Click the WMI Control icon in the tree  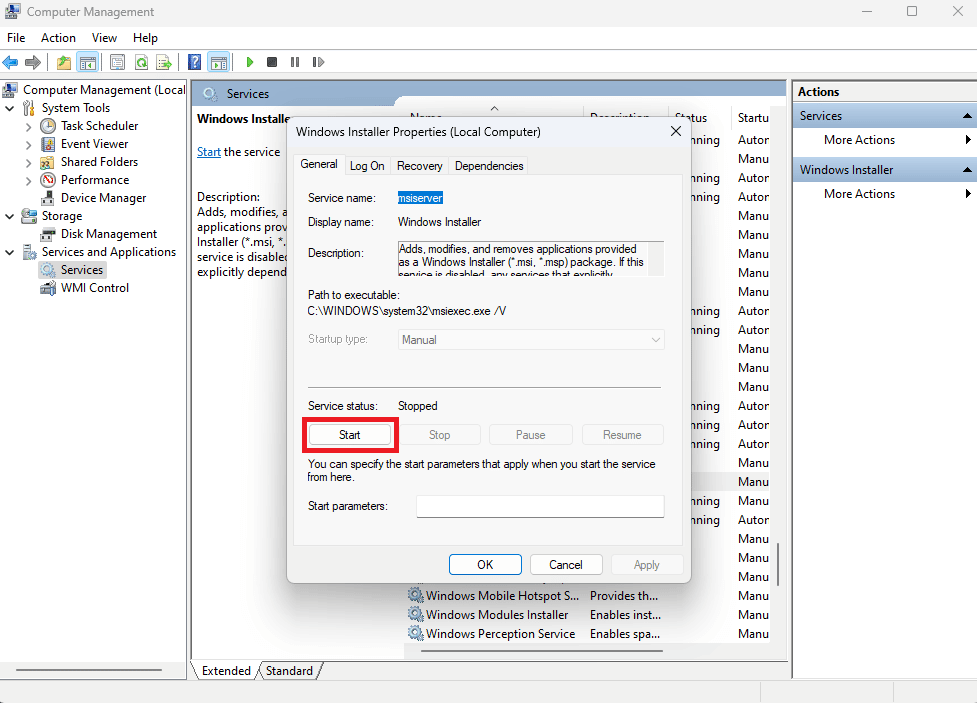[x=48, y=288]
